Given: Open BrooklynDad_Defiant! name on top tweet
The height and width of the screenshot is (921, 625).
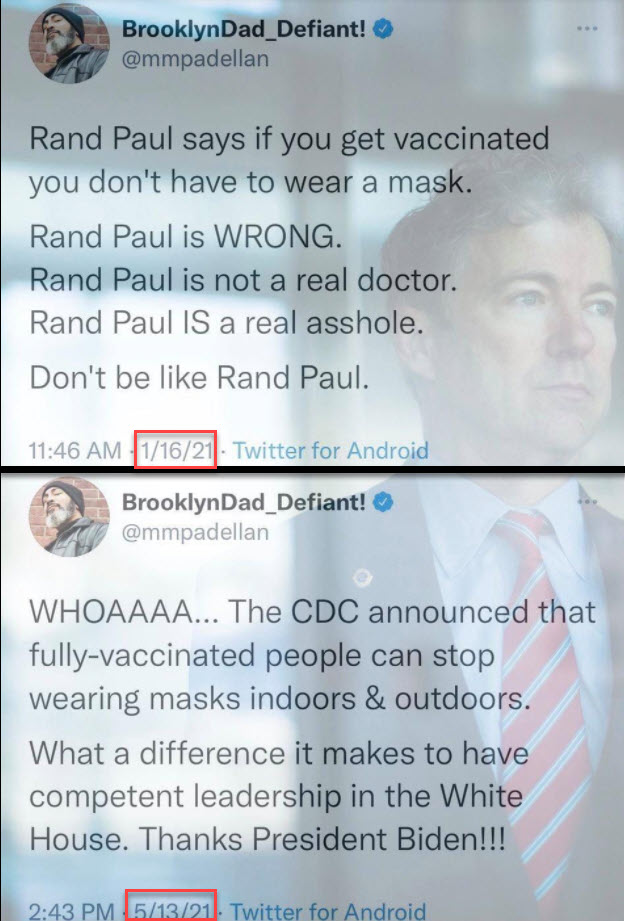Looking at the screenshot, I should pos(244,28).
